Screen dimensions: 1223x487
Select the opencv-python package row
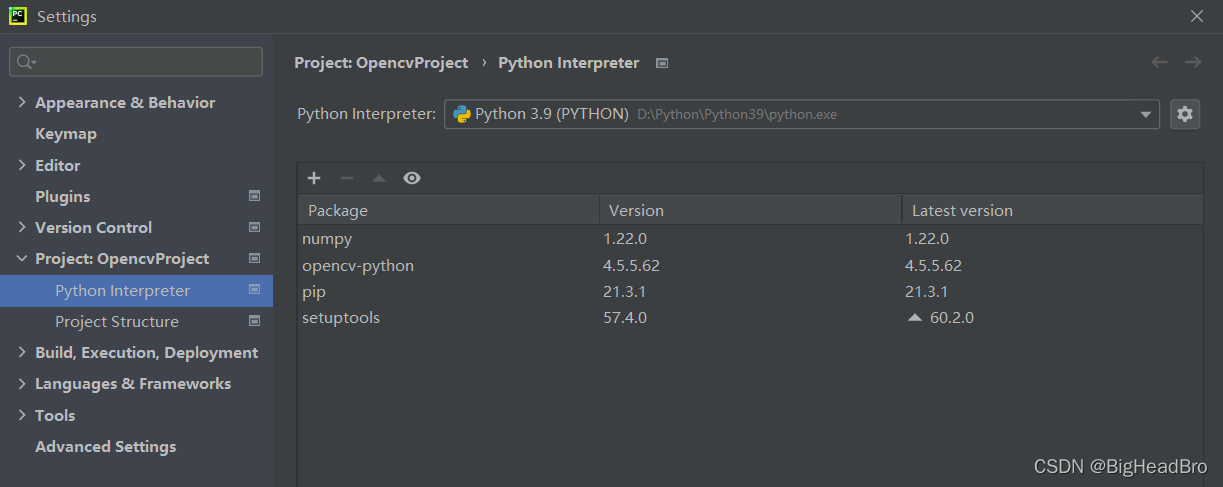(358, 266)
